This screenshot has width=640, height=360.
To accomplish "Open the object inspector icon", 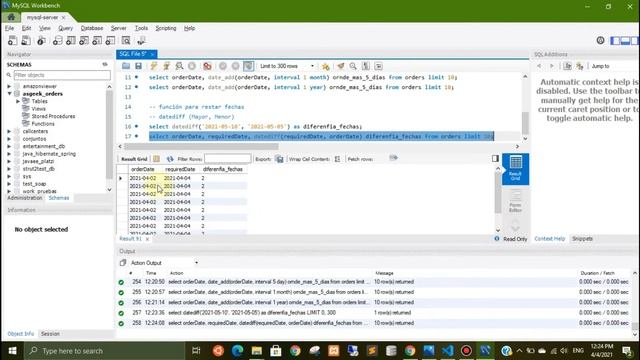I will [41, 40].
